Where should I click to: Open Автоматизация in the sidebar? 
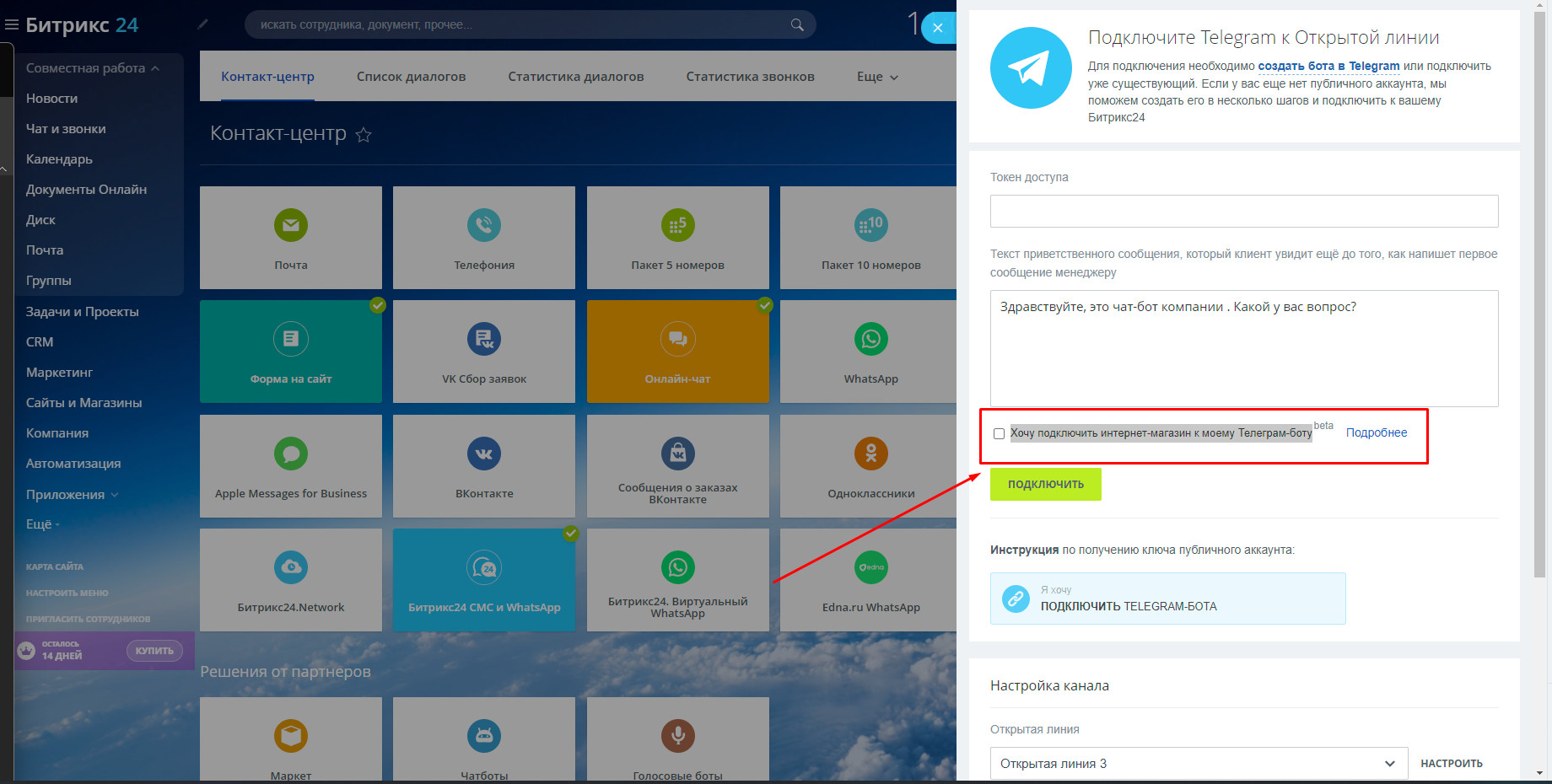pyautogui.click(x=73, y=464)
